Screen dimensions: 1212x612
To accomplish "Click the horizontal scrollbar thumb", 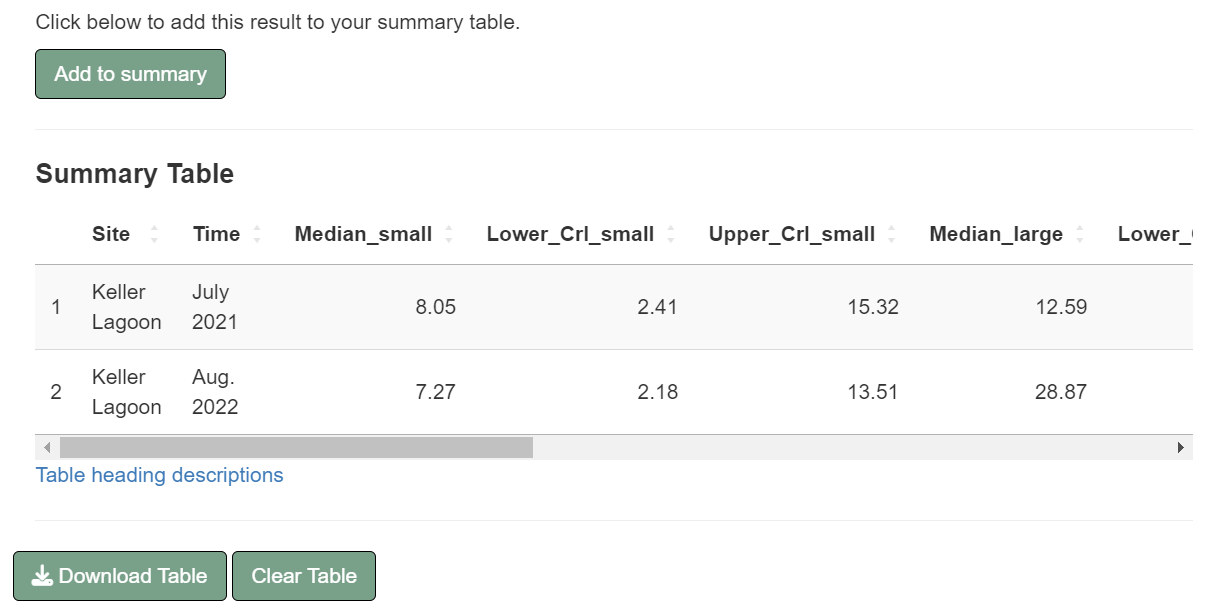I will (296, 447).
